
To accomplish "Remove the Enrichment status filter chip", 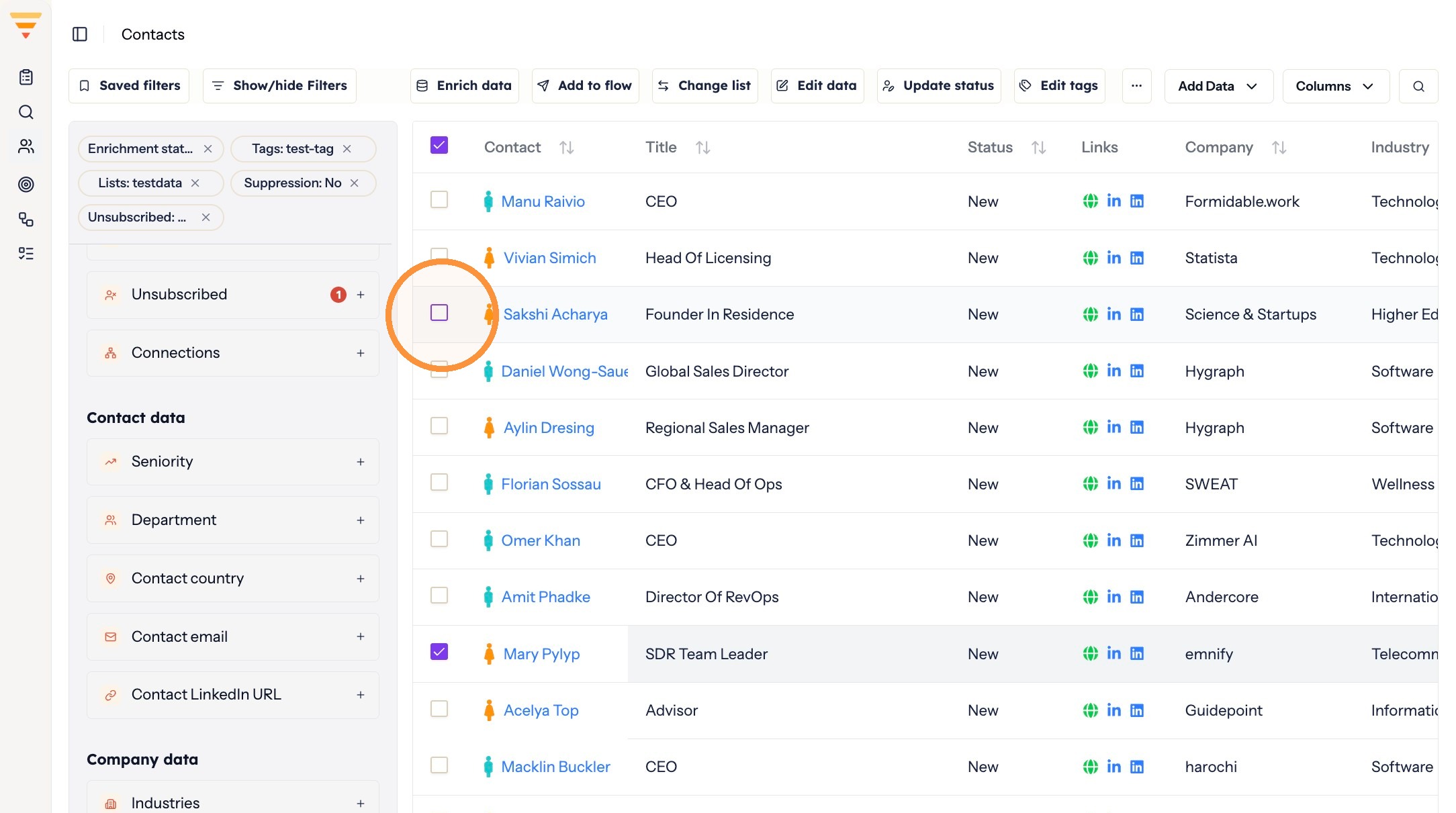I will click(x=208, y=149).
